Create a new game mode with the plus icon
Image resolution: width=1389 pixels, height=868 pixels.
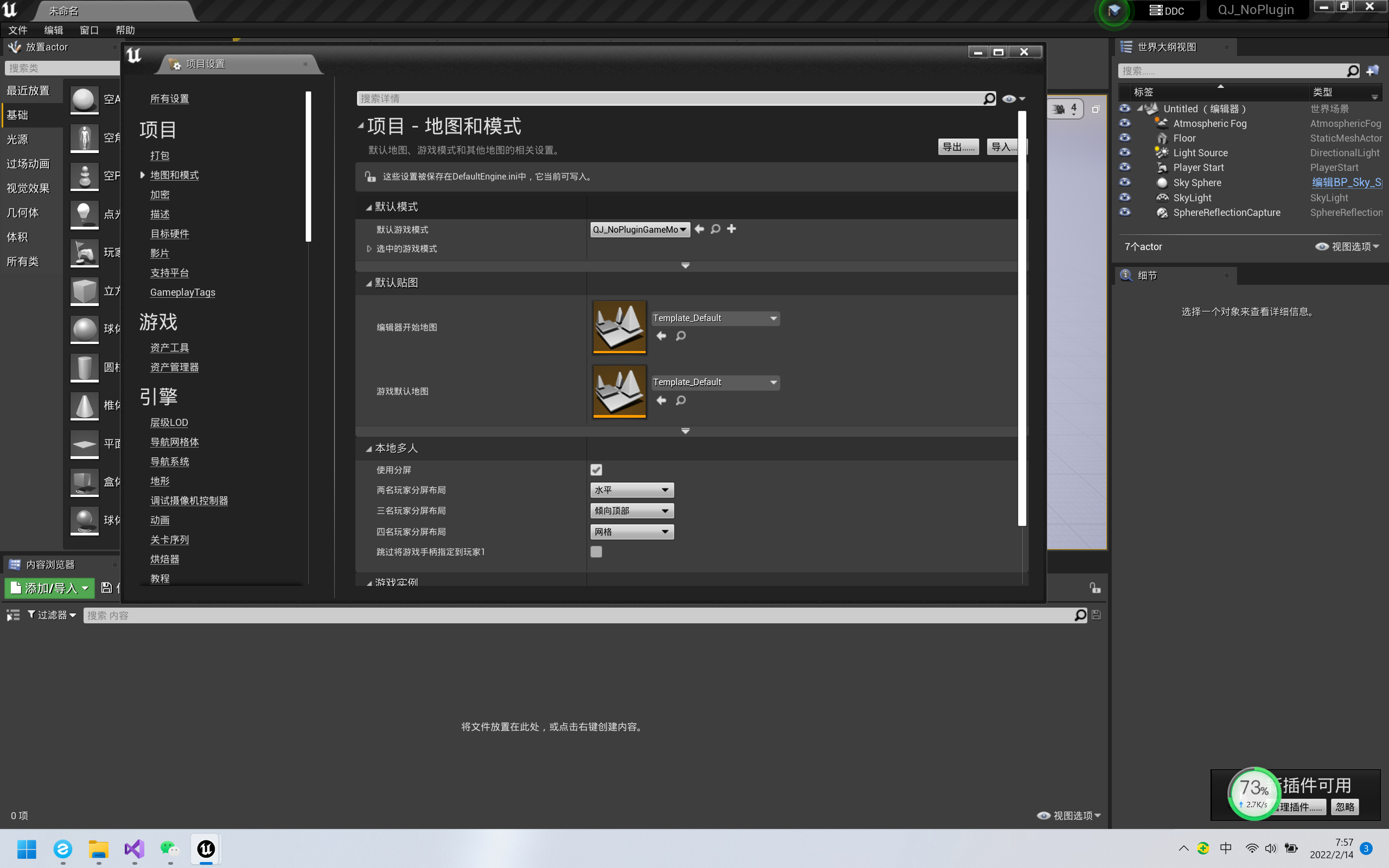point(731,229)
